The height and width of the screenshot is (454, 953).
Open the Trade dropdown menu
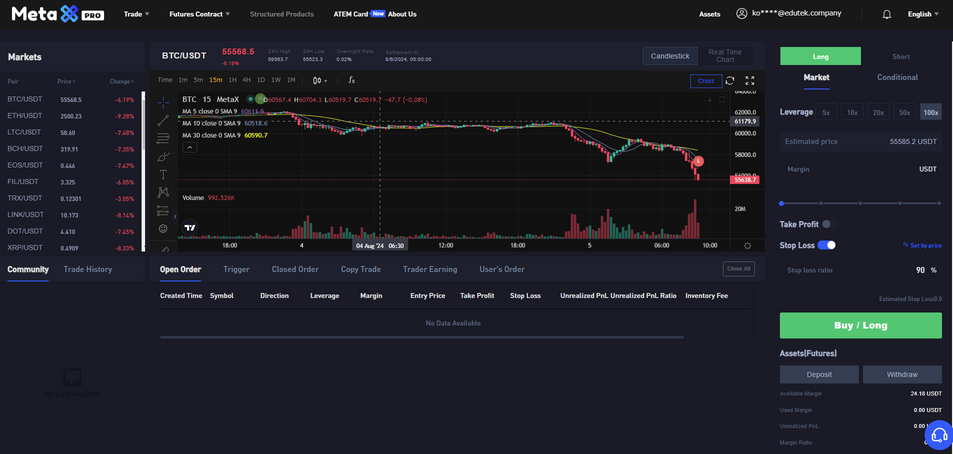136,14
